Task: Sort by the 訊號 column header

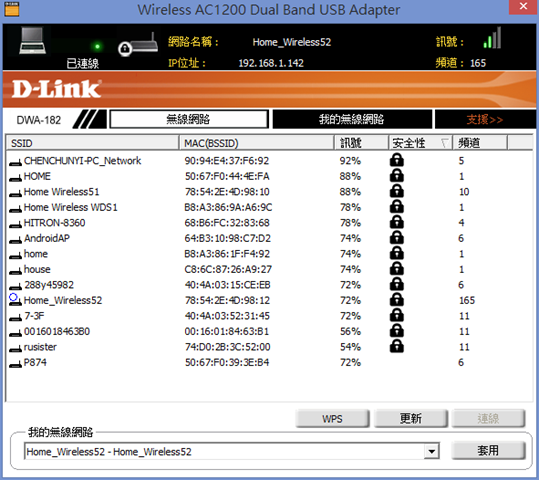Action: [362, 143]
